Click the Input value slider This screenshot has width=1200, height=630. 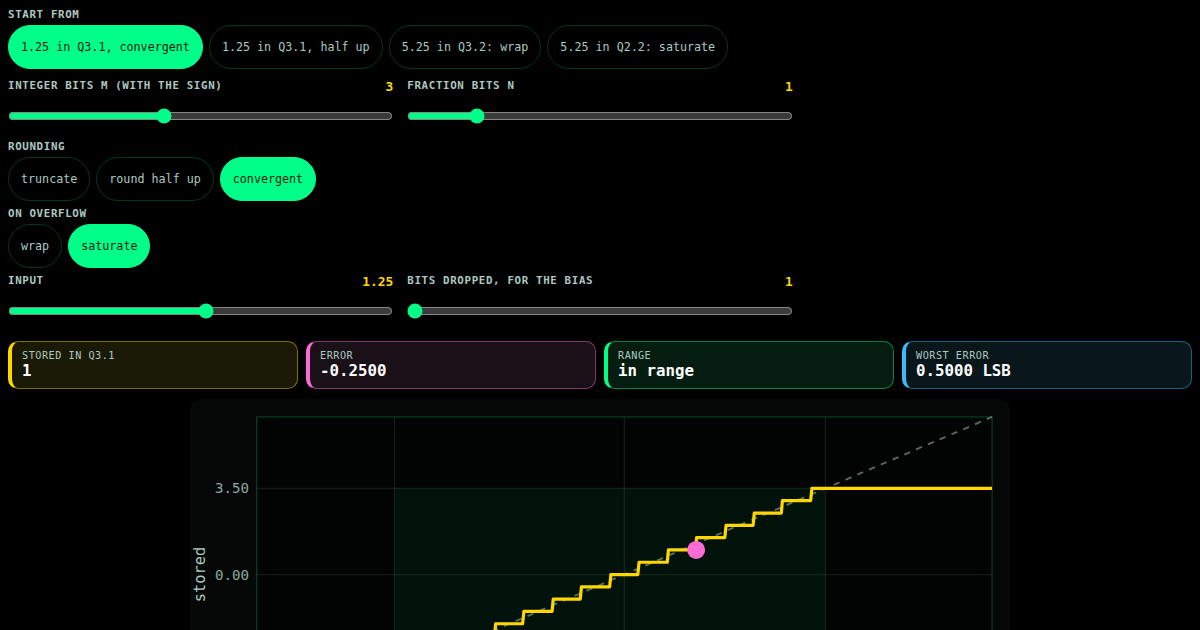click(200, 311)
